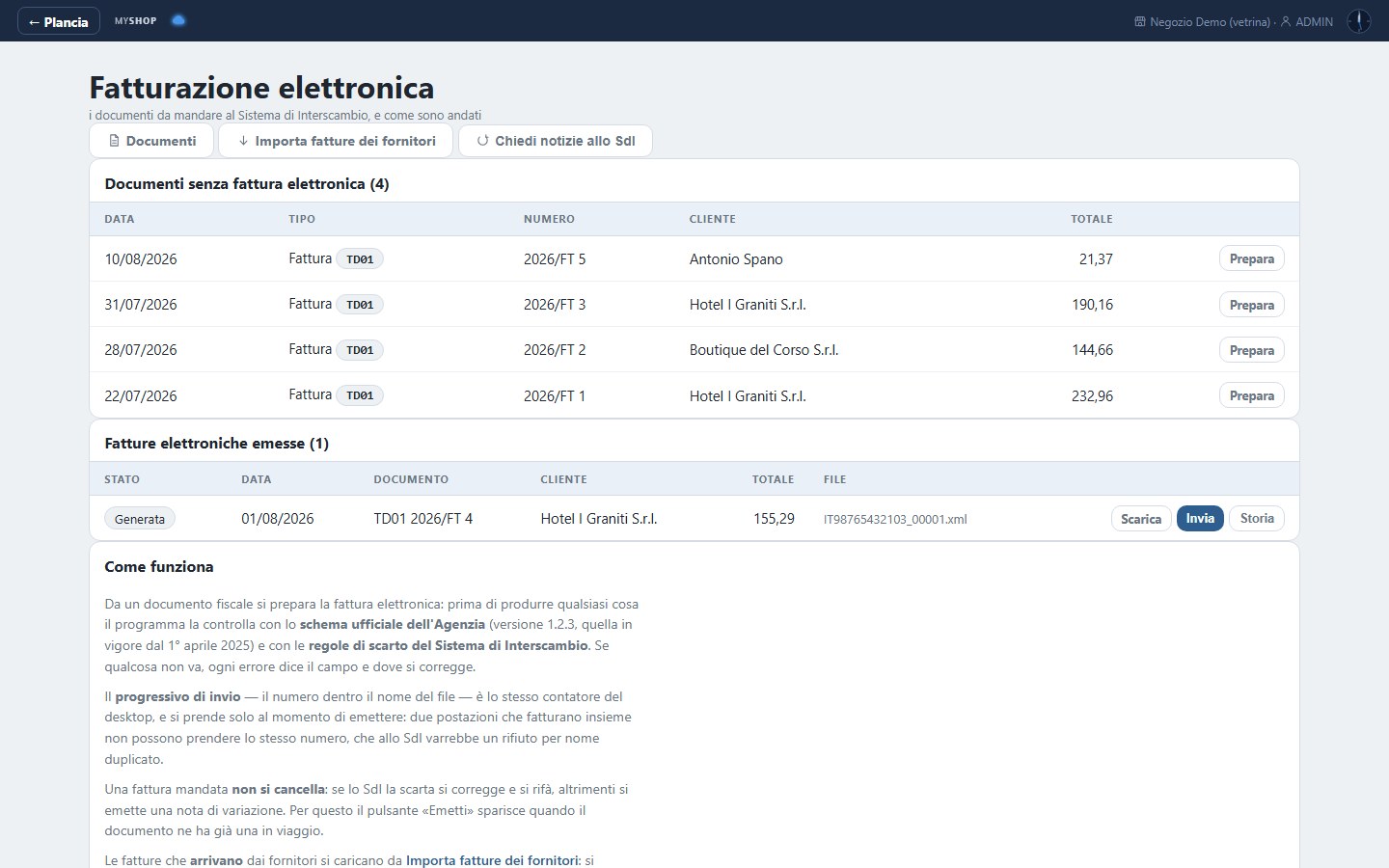Click the number 2026/FT 1
Viewport: 1389px width, 868px height.
tap(555, 395)
